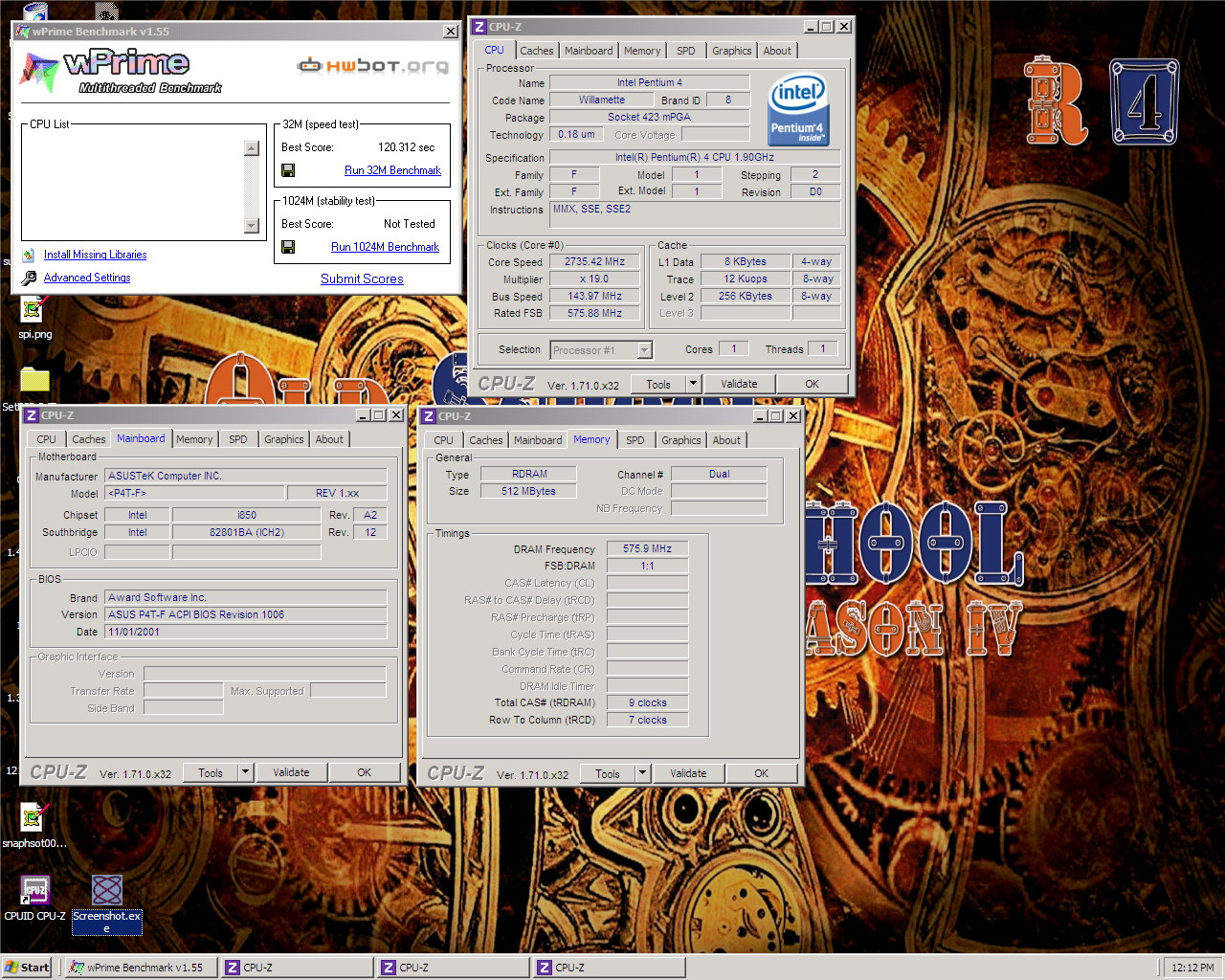This screenshot has width=1225, height=980.
Task: Click the Start button
Action: 27,968
